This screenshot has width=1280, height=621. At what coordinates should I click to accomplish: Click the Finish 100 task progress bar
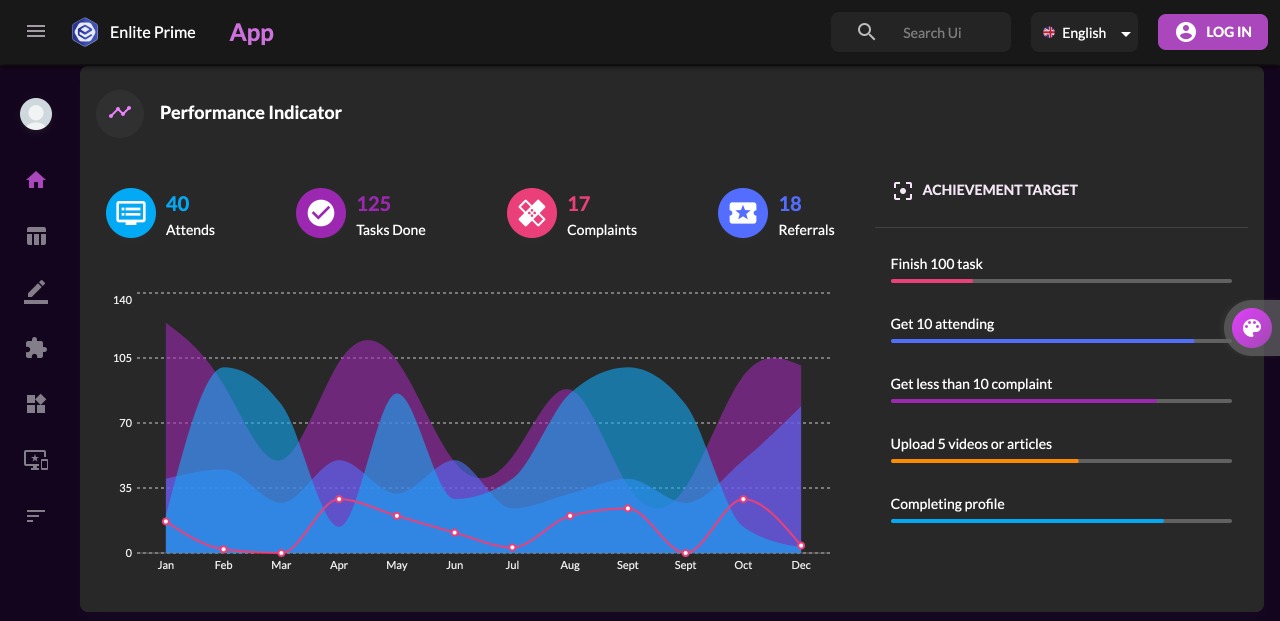[x=1061, y=281]
